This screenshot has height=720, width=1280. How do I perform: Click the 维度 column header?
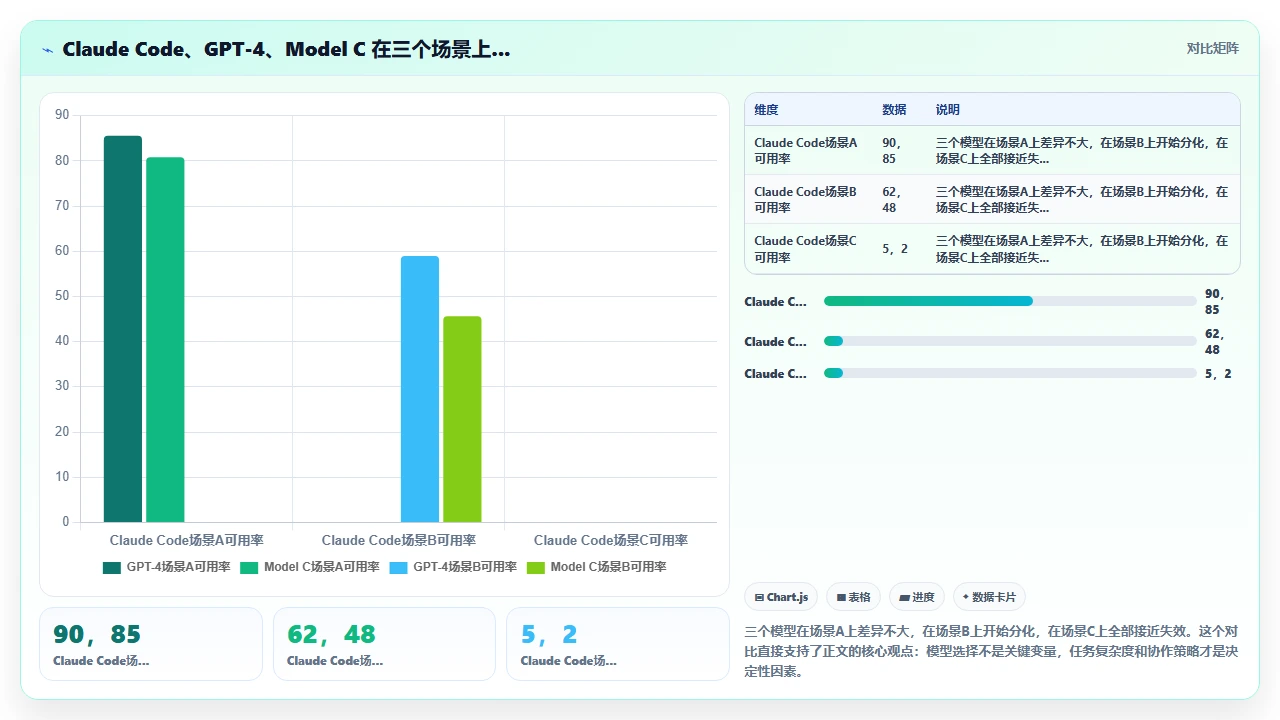pos(766,110)
